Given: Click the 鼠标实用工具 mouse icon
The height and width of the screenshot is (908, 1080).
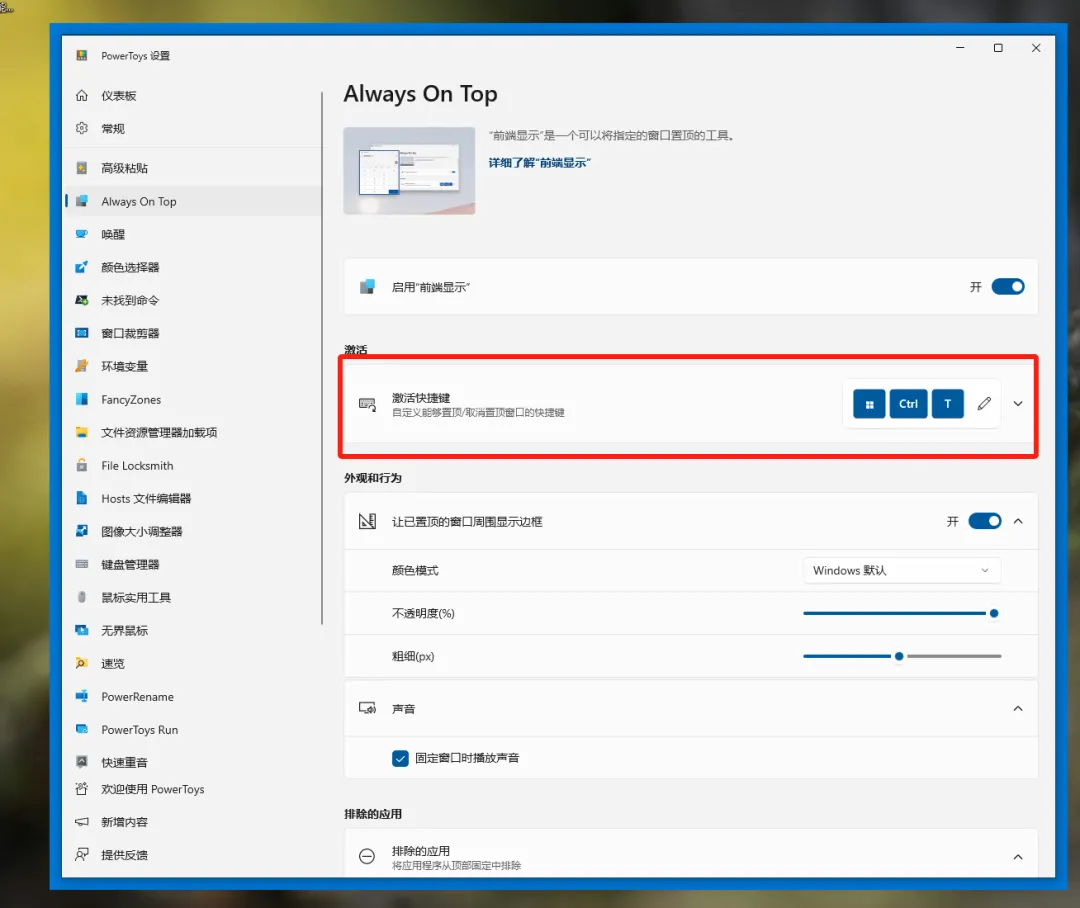Looking at the screenshot, I should [81, 597].
